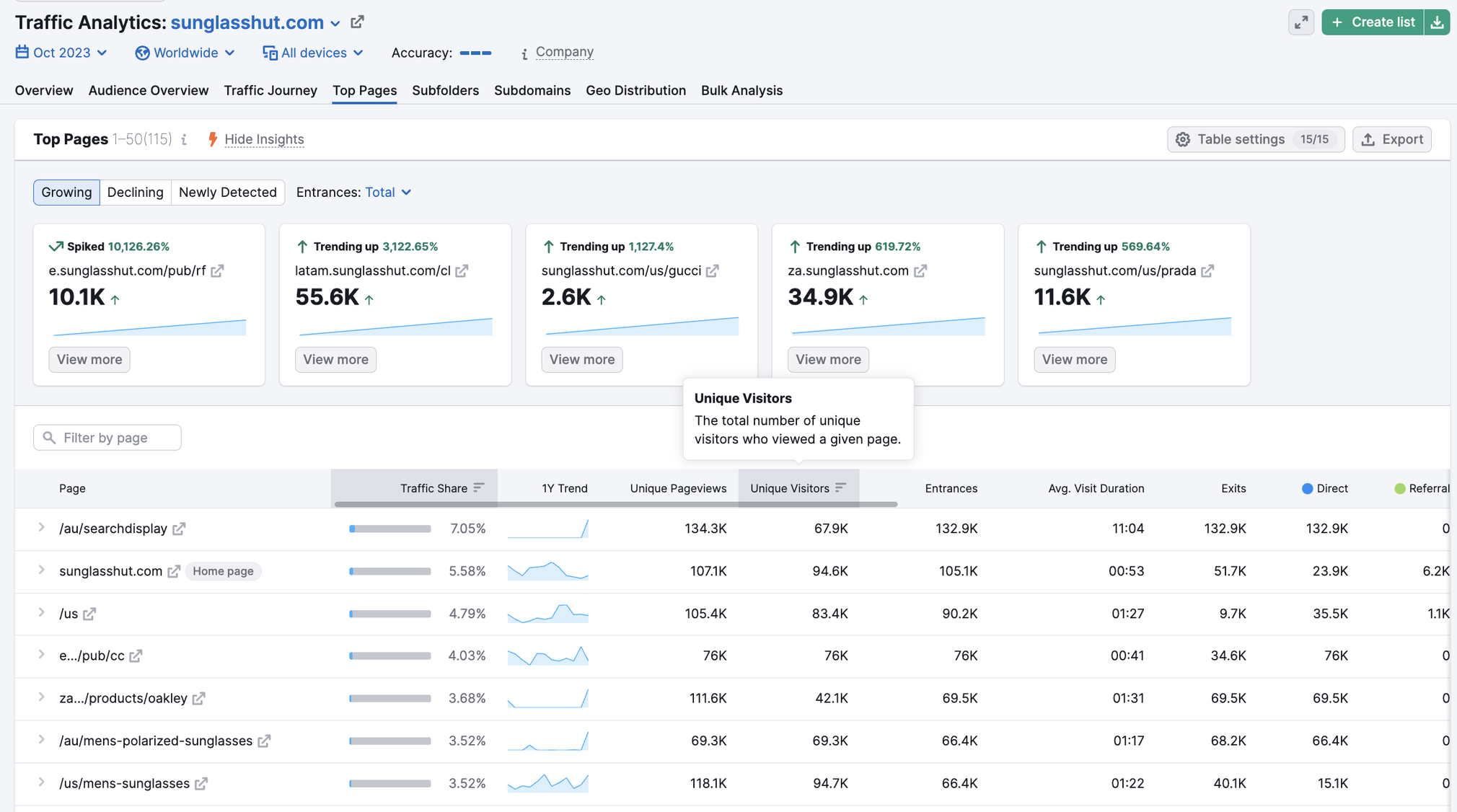Switch to the Geo Distribution tab

[x=636, y=91]
